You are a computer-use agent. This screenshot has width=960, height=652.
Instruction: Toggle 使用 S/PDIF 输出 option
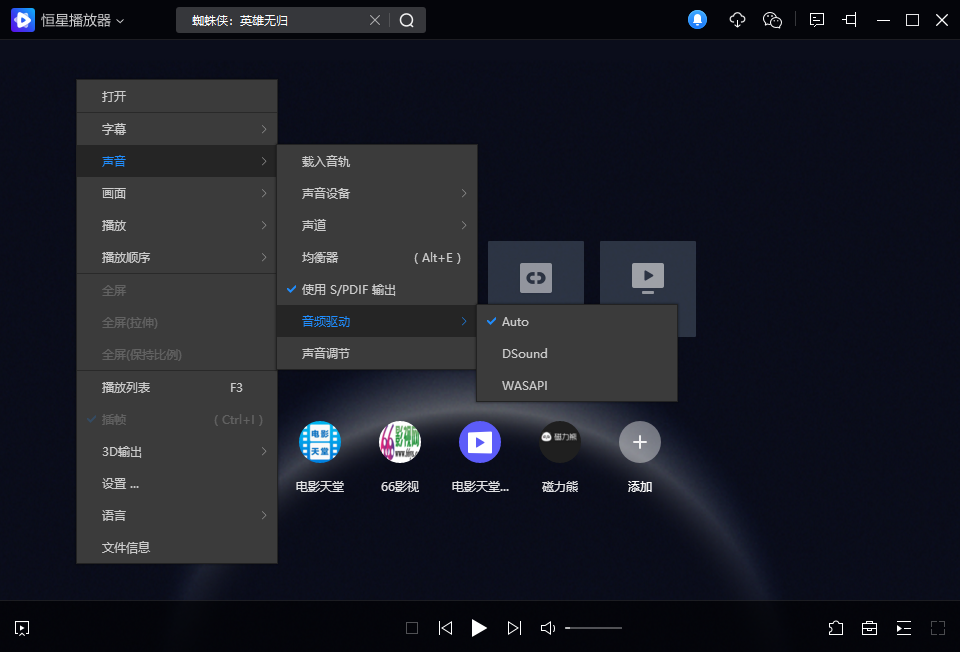tap(349, 290)
